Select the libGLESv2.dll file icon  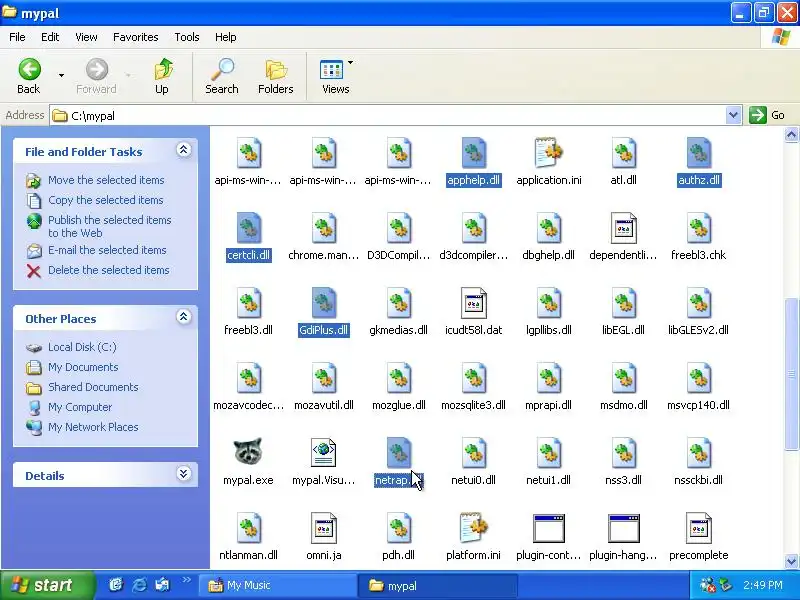(698, 303)
